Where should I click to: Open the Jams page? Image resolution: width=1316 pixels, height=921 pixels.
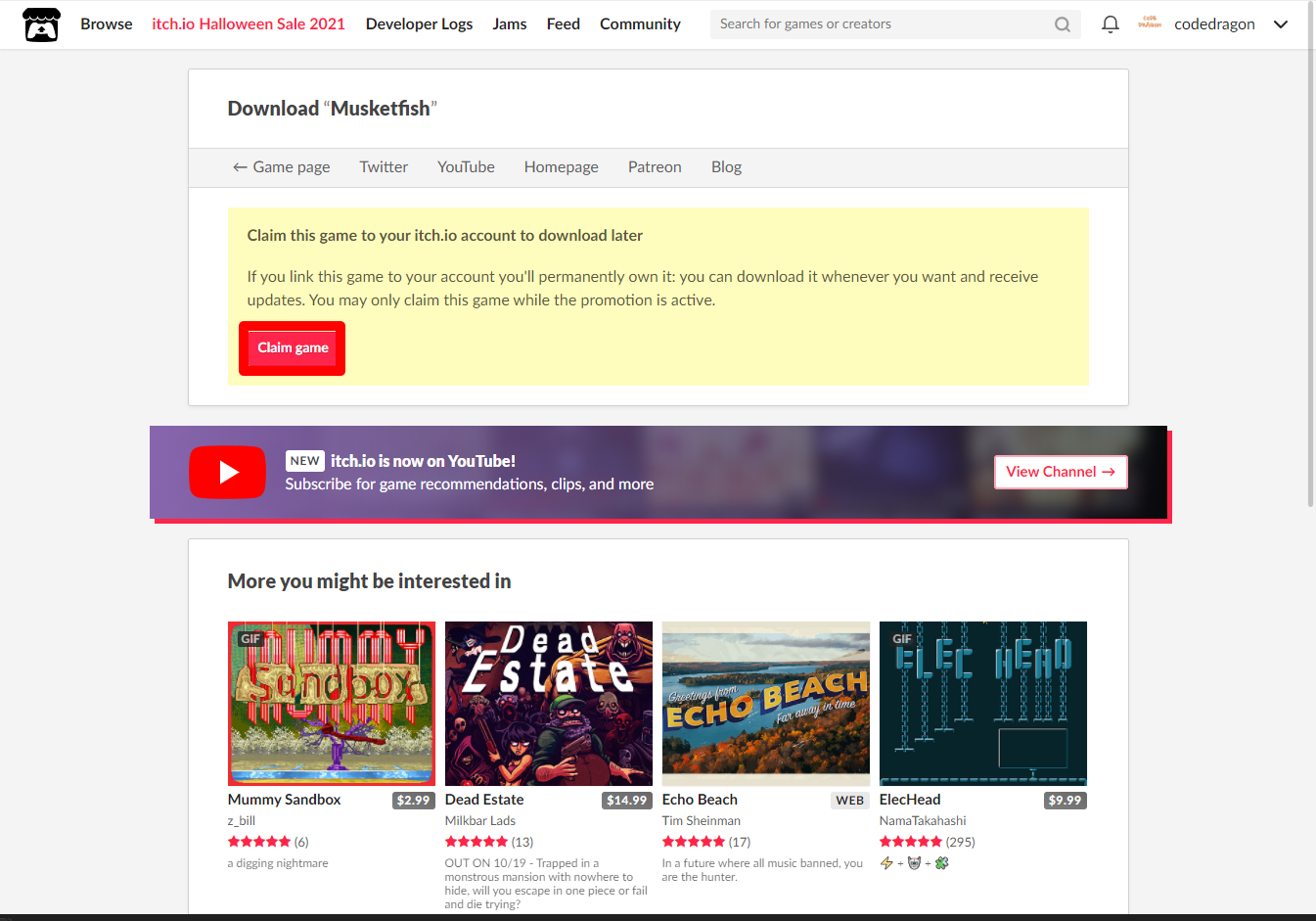(510, 24)
